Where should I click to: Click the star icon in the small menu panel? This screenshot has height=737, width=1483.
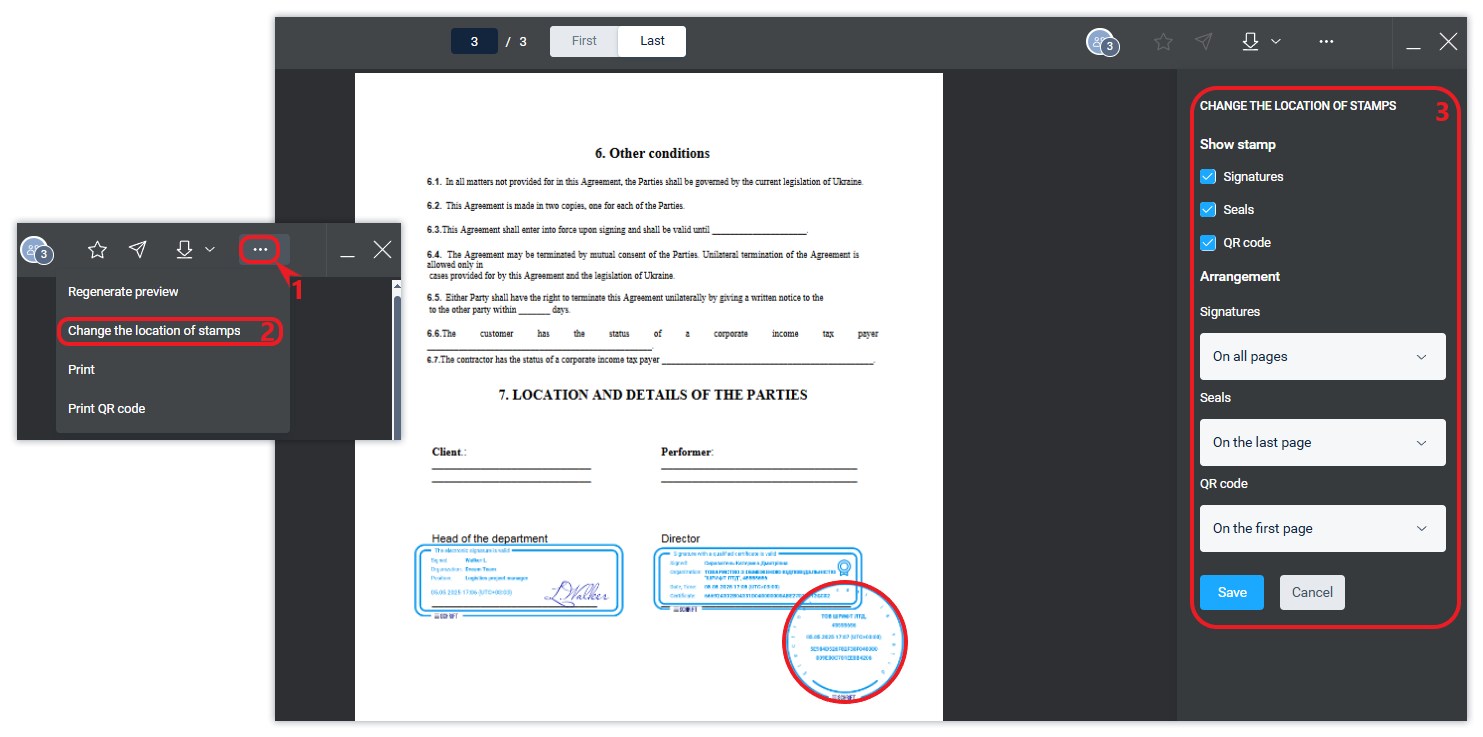[x=97, y=250]
